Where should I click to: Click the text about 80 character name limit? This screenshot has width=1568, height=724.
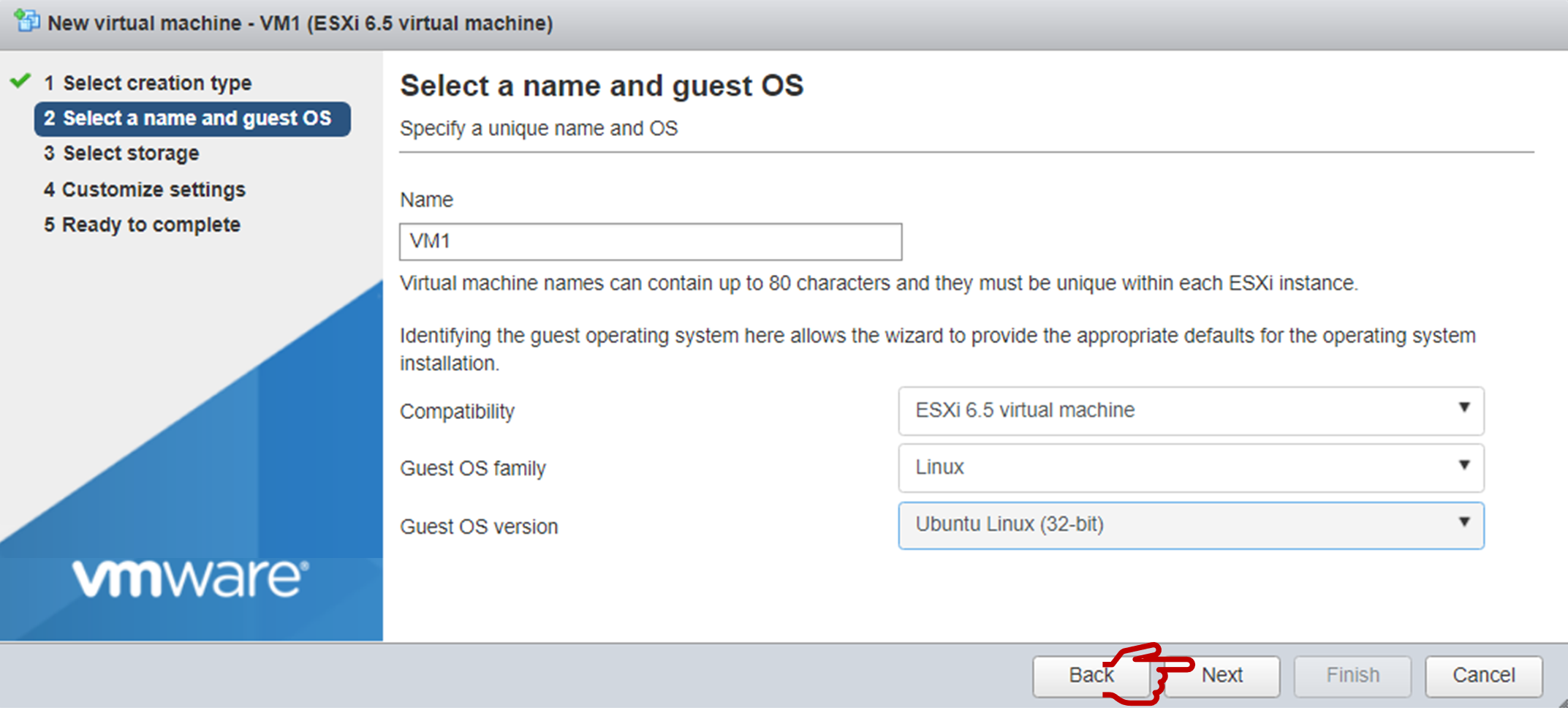tap(879, 284)
